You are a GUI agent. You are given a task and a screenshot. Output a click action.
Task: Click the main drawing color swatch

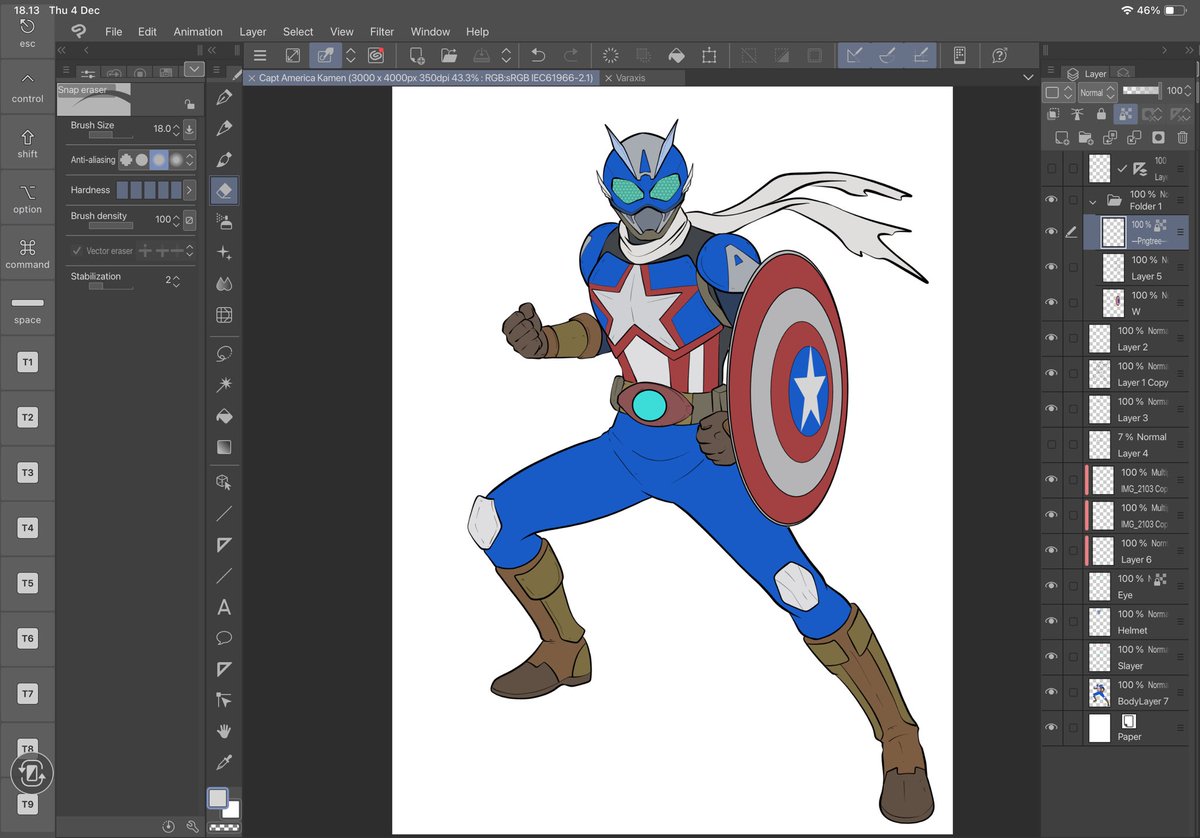point(217,798)
